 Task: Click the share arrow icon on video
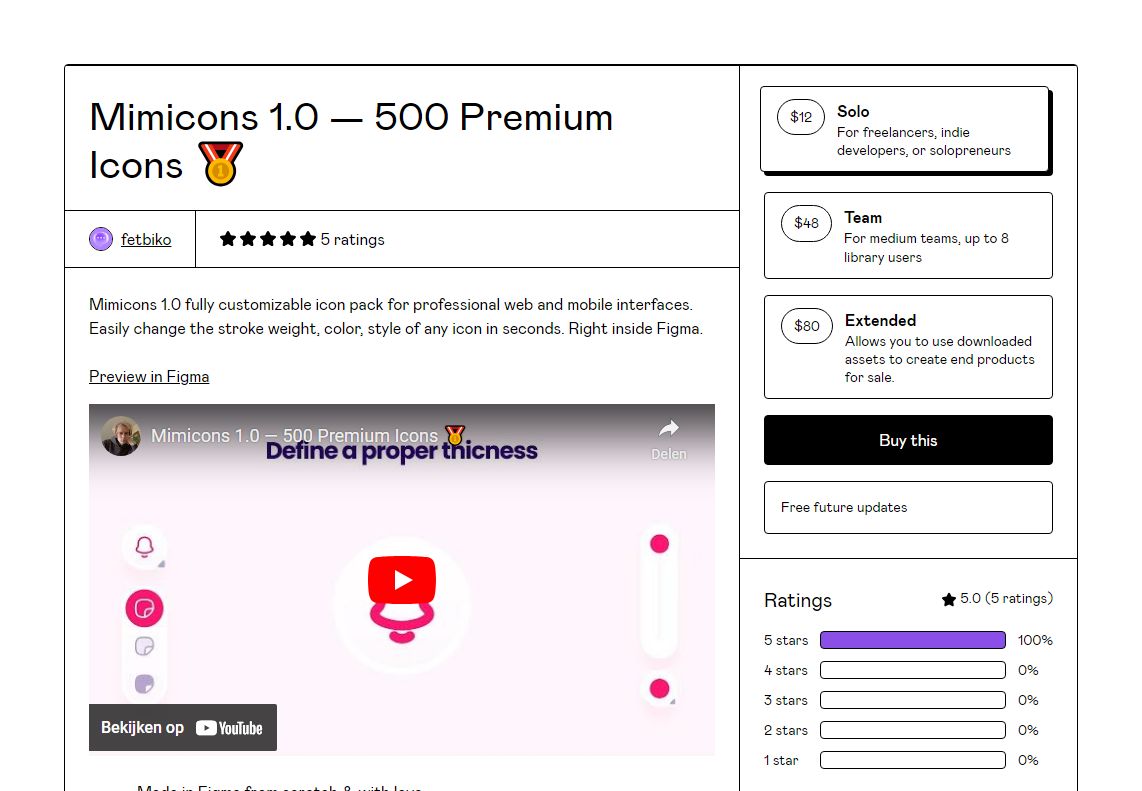[669, 428]
